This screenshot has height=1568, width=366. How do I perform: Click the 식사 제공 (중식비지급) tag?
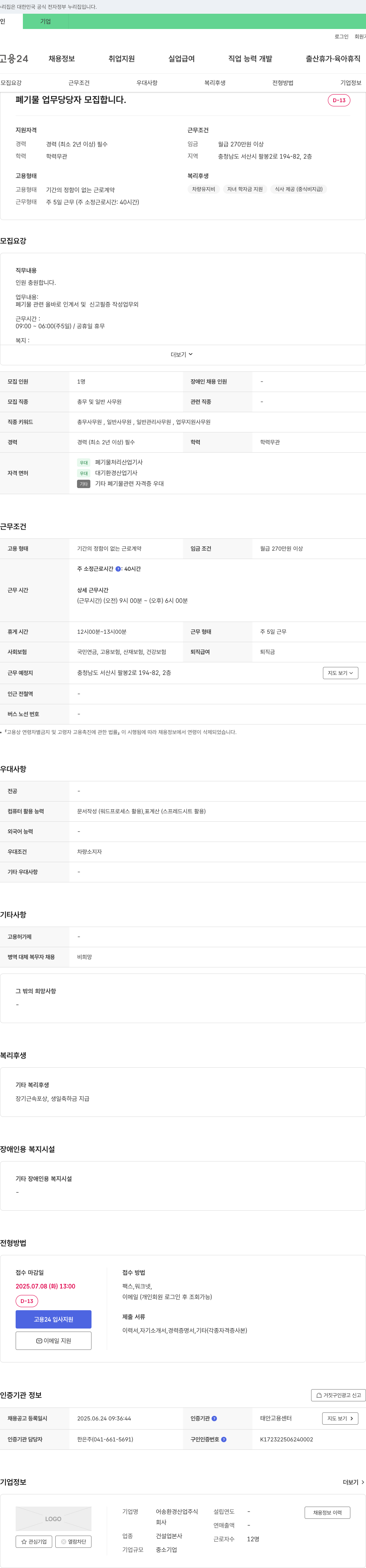pyautogui.click(x=299, y=189)
